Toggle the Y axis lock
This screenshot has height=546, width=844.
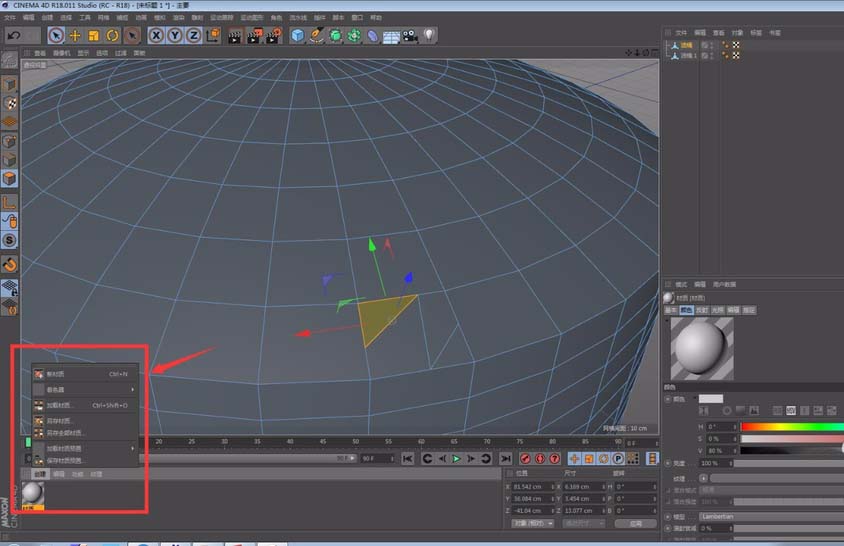[174, 35]
